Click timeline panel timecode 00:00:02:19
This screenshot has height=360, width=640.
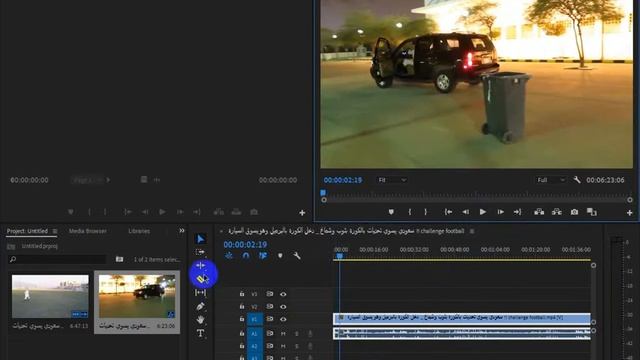245,244
